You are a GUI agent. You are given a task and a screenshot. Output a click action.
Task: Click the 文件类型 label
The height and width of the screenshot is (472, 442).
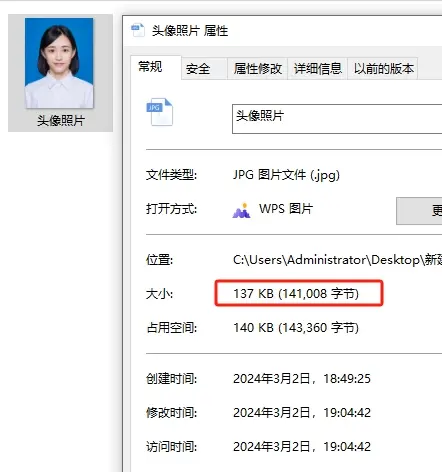(171, 175)
